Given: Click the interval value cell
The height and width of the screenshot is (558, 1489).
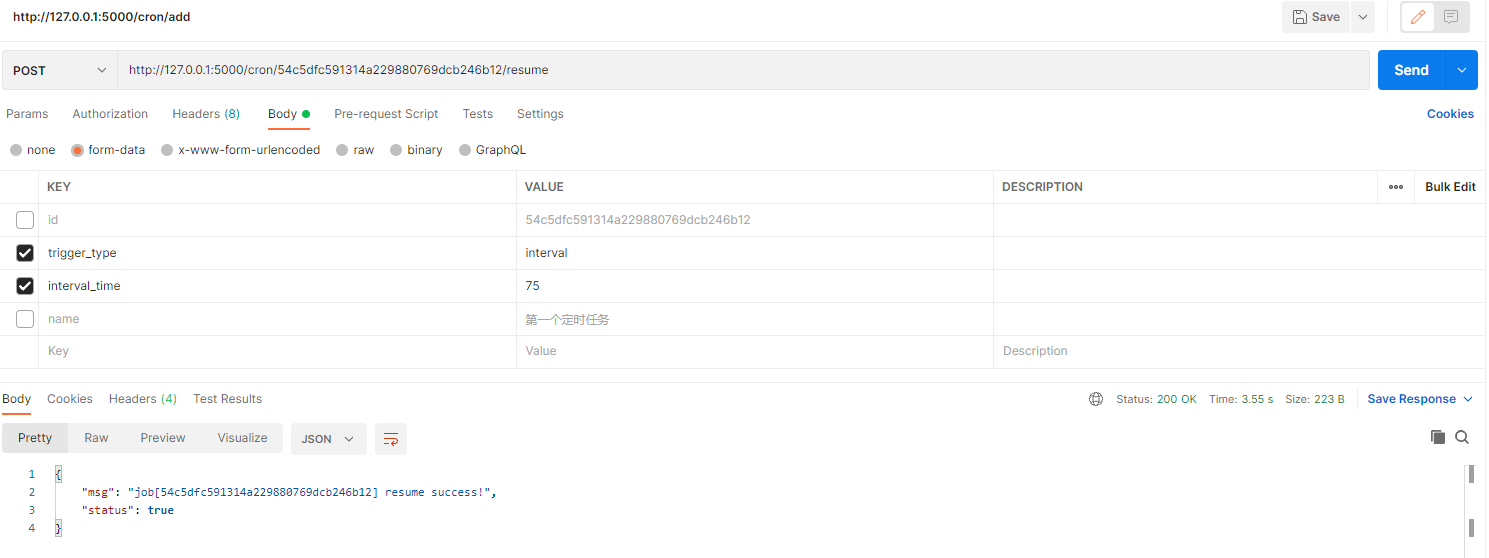Looking at the screenshot, I should tap(755, 253).
